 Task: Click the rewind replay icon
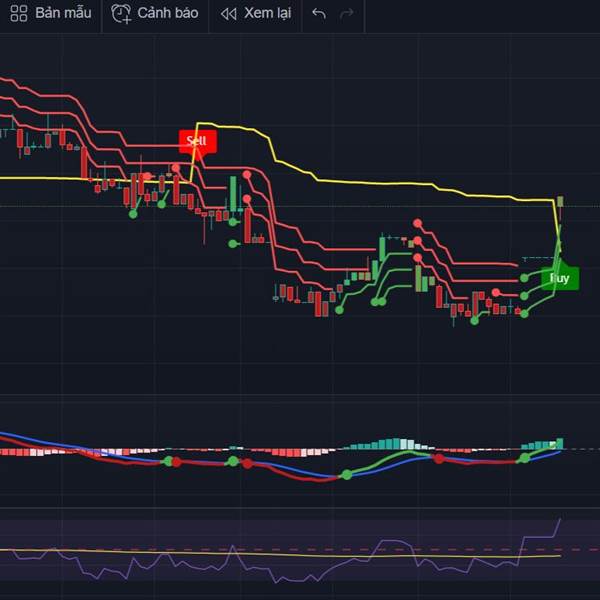coord(228,14)
